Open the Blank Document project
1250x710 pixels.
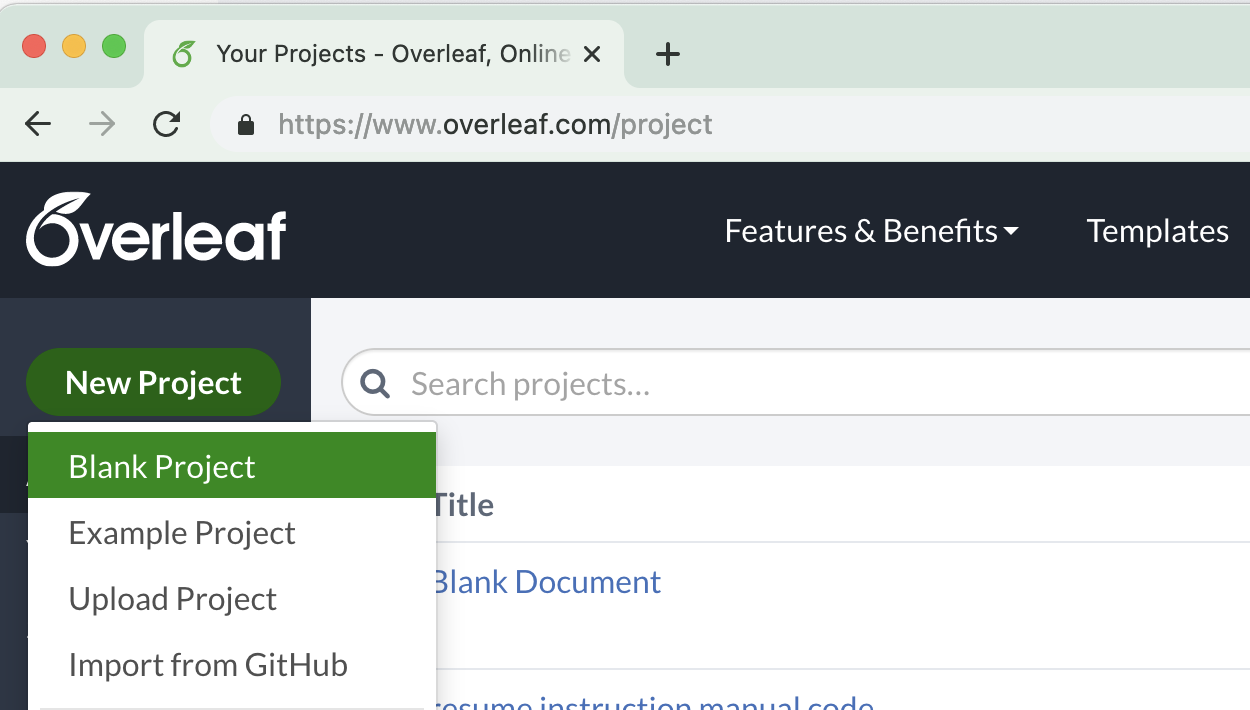[x=546, y=581]
